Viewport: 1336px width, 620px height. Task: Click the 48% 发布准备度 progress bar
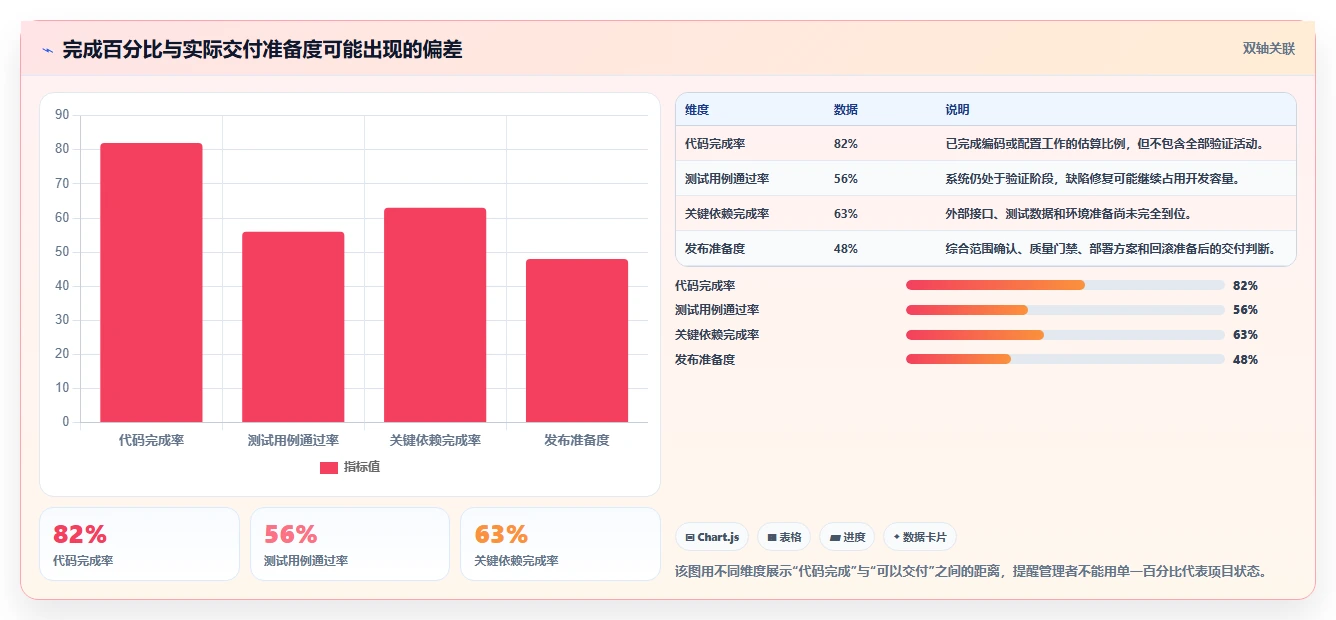point(1065,359)
